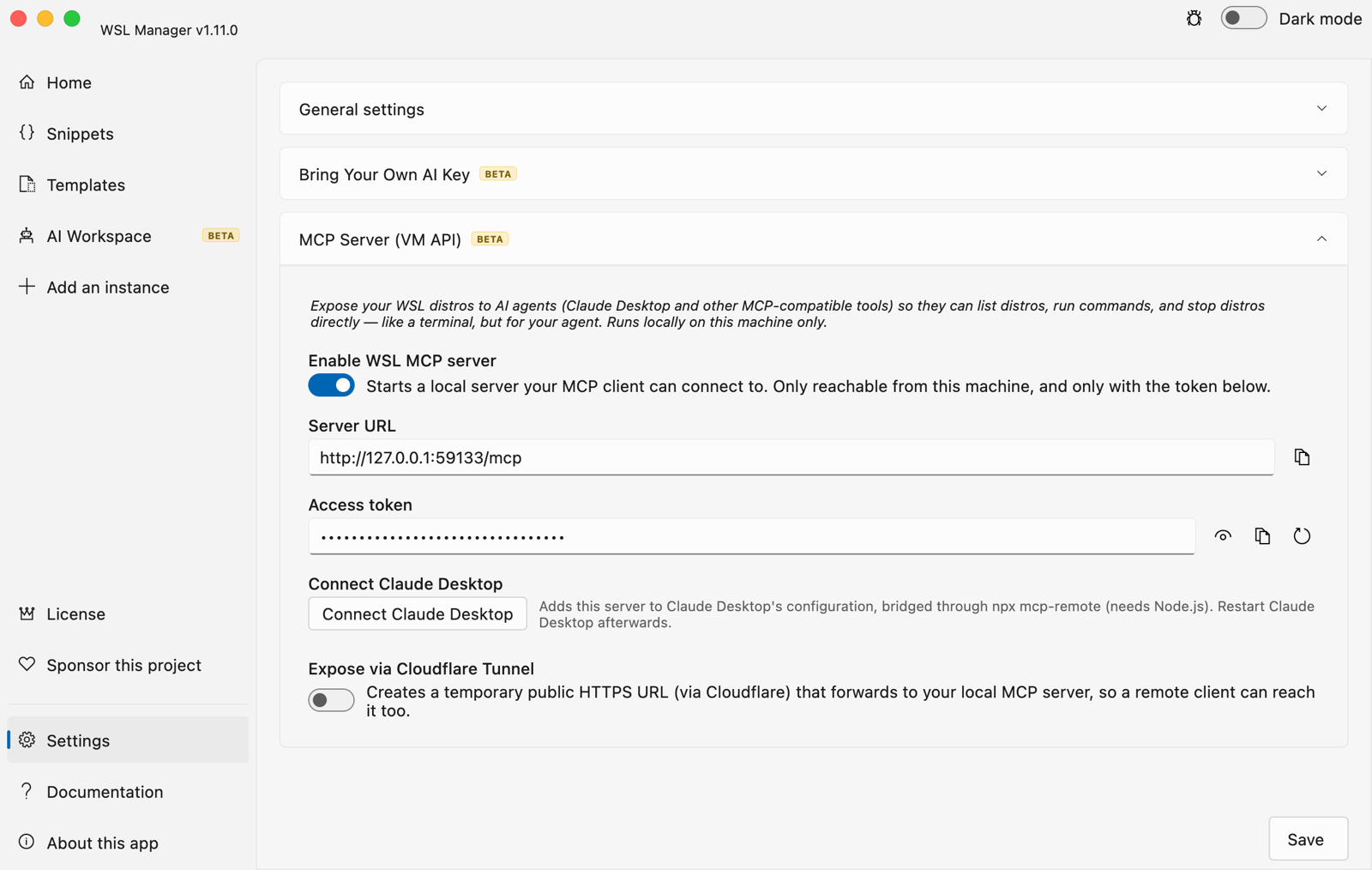This screenshot has height=870, width=1372.
Task: Expand the General settings section
Action: (x=814, y=109)
